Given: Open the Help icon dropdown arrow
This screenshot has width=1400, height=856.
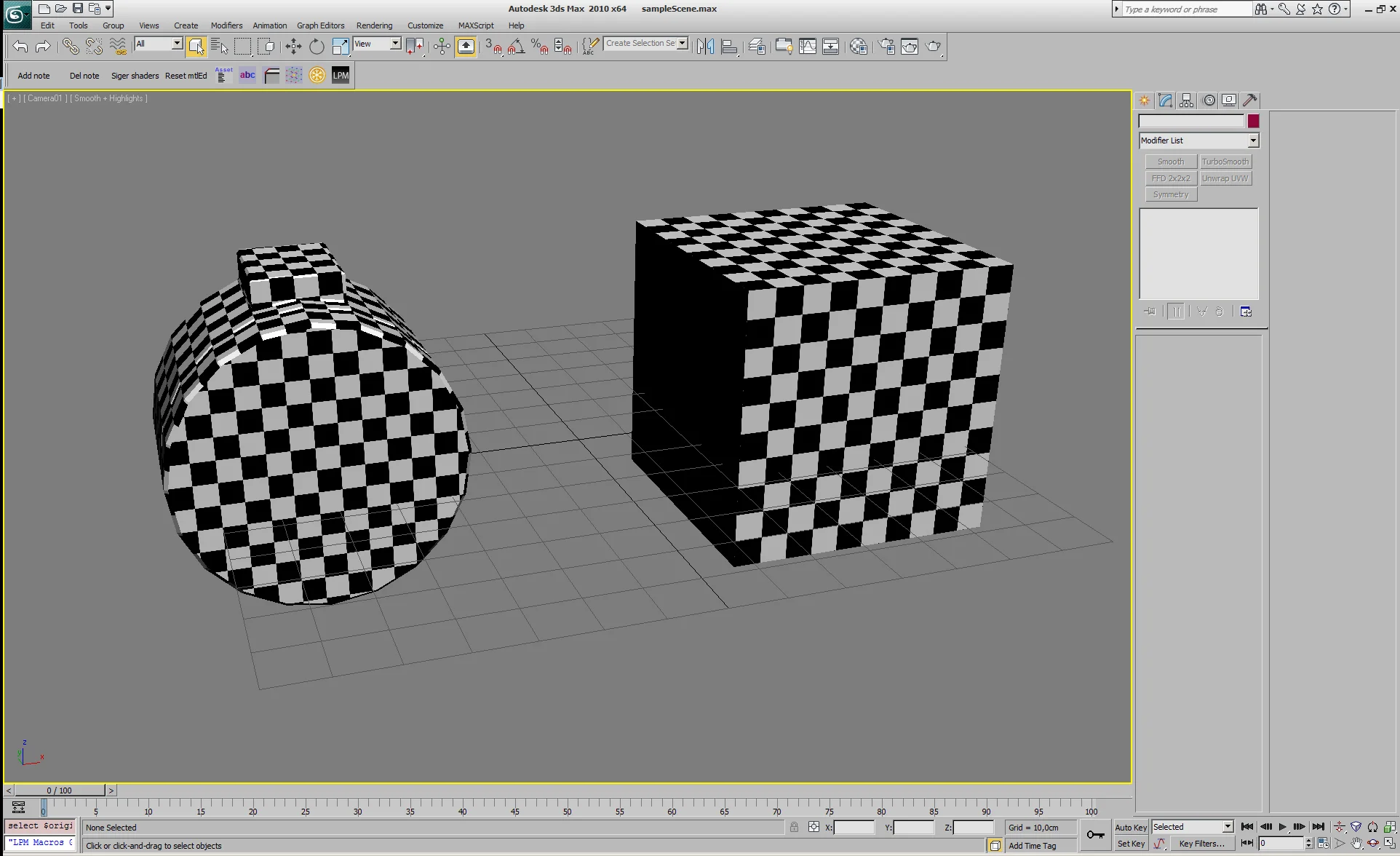Looking at the screenshot, I should pyautogui.click(x=1346, y=9).
